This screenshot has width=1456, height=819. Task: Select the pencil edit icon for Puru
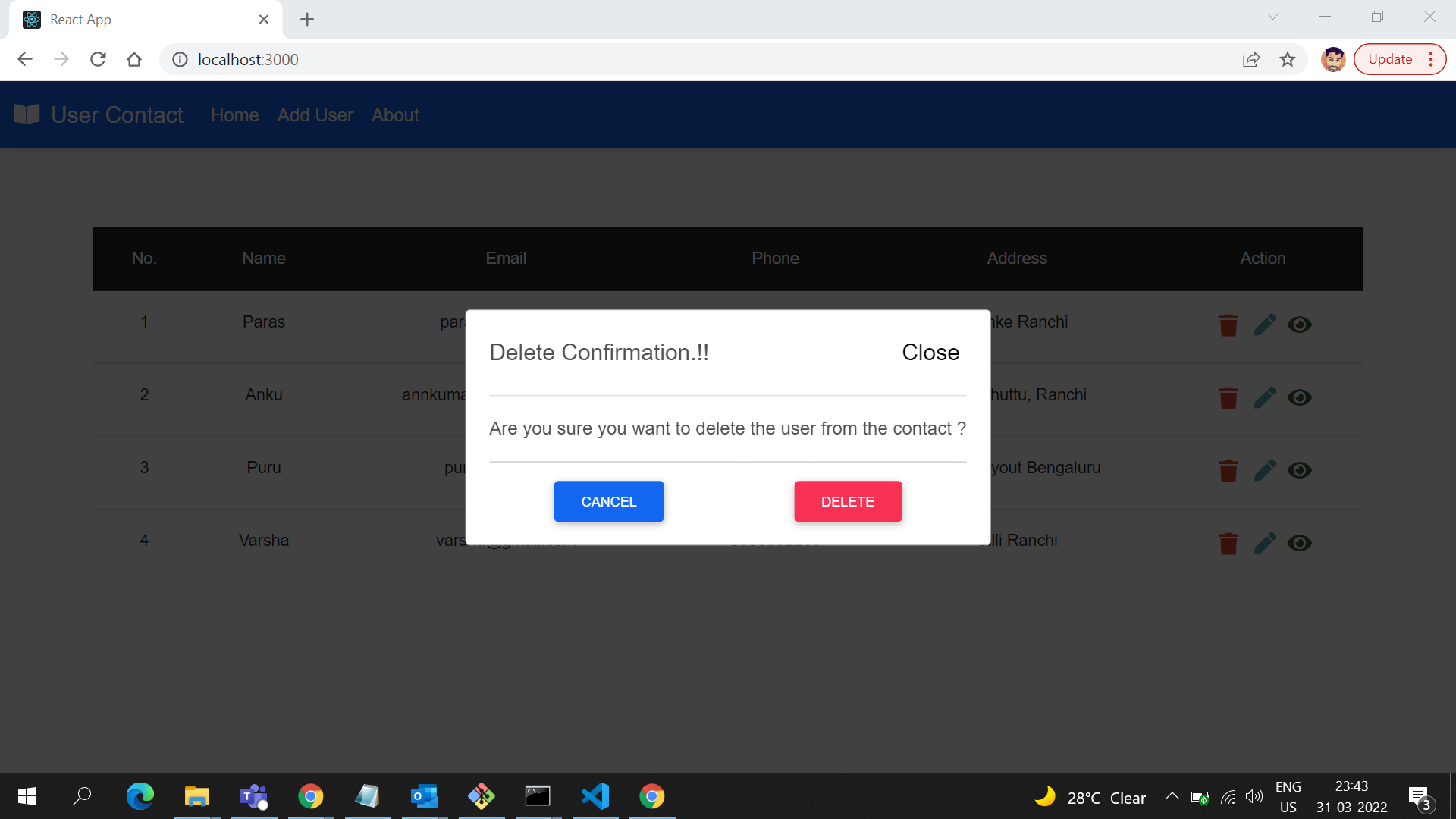pos(1265,470)
